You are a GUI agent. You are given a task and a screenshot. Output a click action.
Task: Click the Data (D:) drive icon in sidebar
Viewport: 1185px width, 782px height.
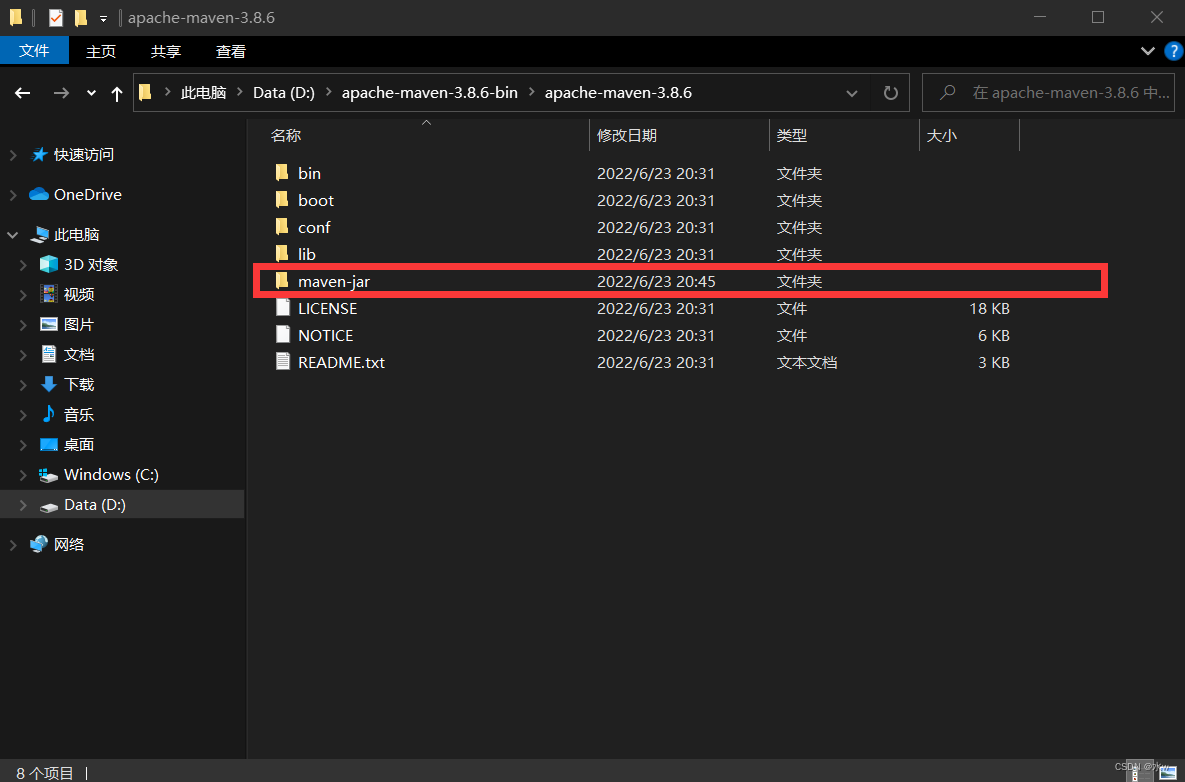coord(49,506)
